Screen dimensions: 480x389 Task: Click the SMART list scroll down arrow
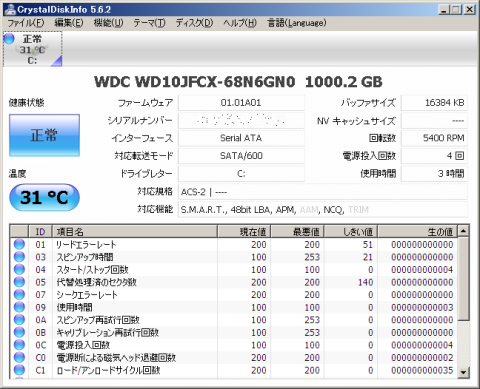point(463,372)
